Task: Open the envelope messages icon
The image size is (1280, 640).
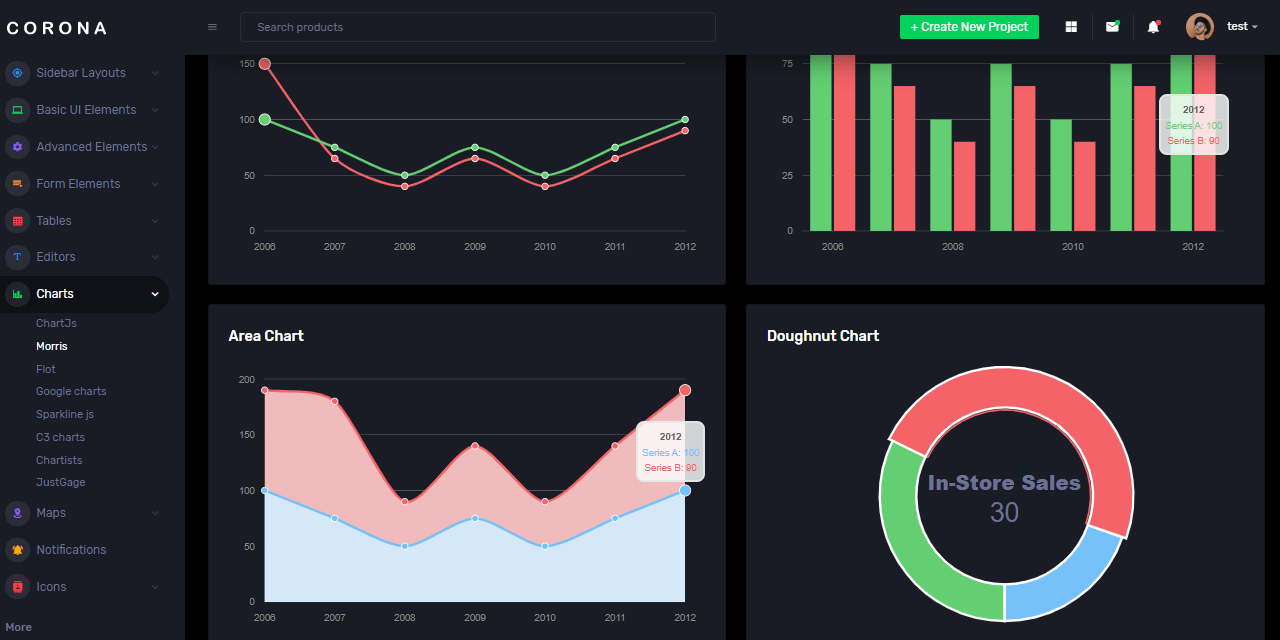Action: pyautogui.click(x=1112, y=27)
